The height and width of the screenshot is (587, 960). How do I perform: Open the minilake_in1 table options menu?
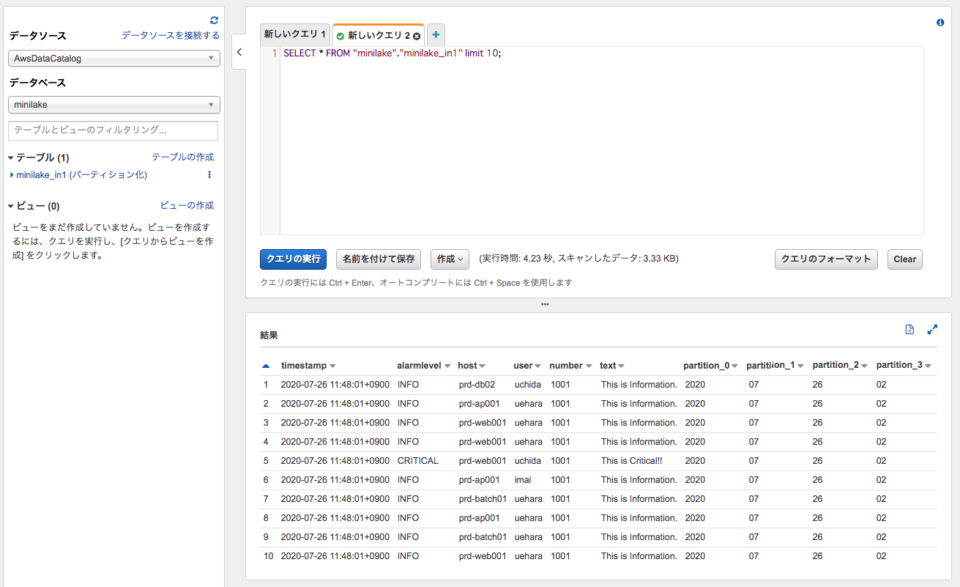pyautogui.click(x=209, y=175)
